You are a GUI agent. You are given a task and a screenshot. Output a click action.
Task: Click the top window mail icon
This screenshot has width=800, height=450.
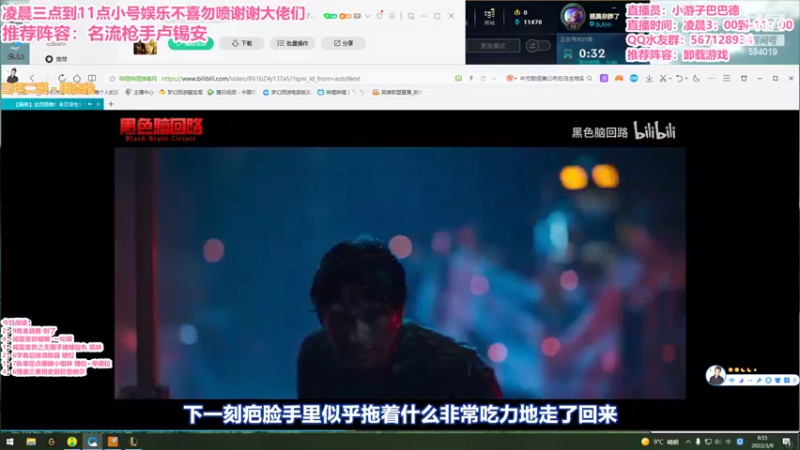pyautogui.click(x=358, y=16)
